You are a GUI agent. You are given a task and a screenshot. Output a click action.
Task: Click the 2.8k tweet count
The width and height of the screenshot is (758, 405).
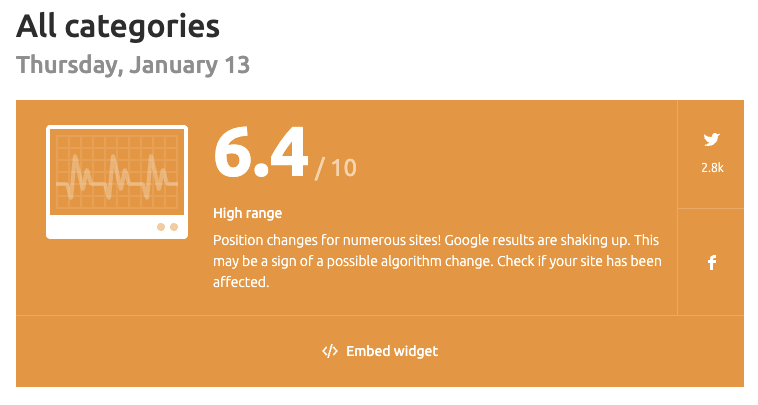pos(712,168)
